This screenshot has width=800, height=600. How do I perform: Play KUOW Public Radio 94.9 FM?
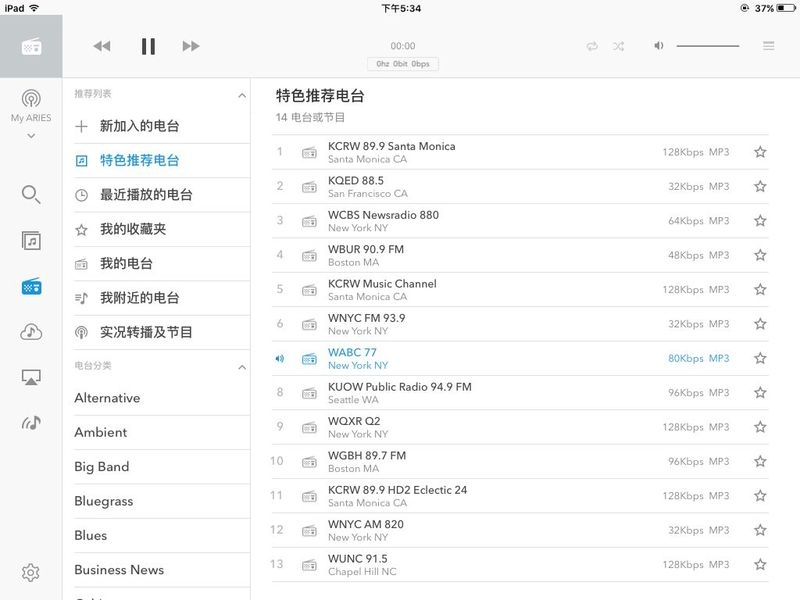[520, 393]
